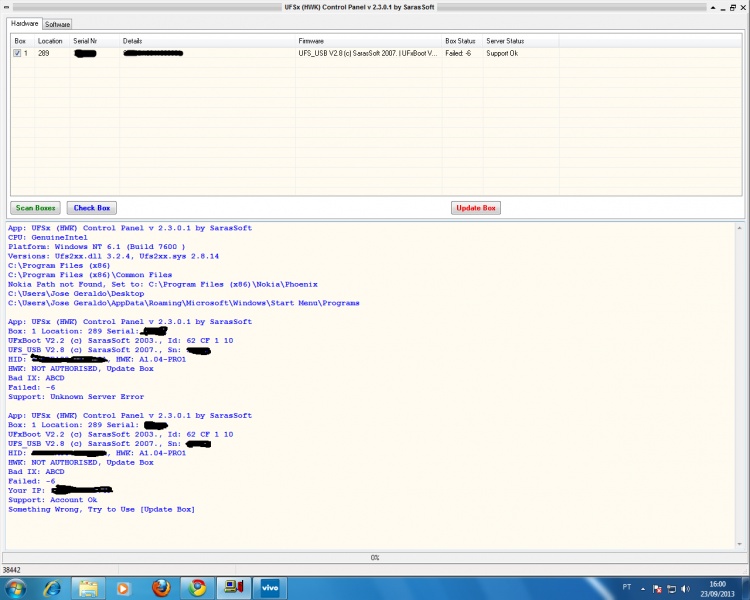Open the window system menu icon
750x600 pixels.
tap(6, 7)
